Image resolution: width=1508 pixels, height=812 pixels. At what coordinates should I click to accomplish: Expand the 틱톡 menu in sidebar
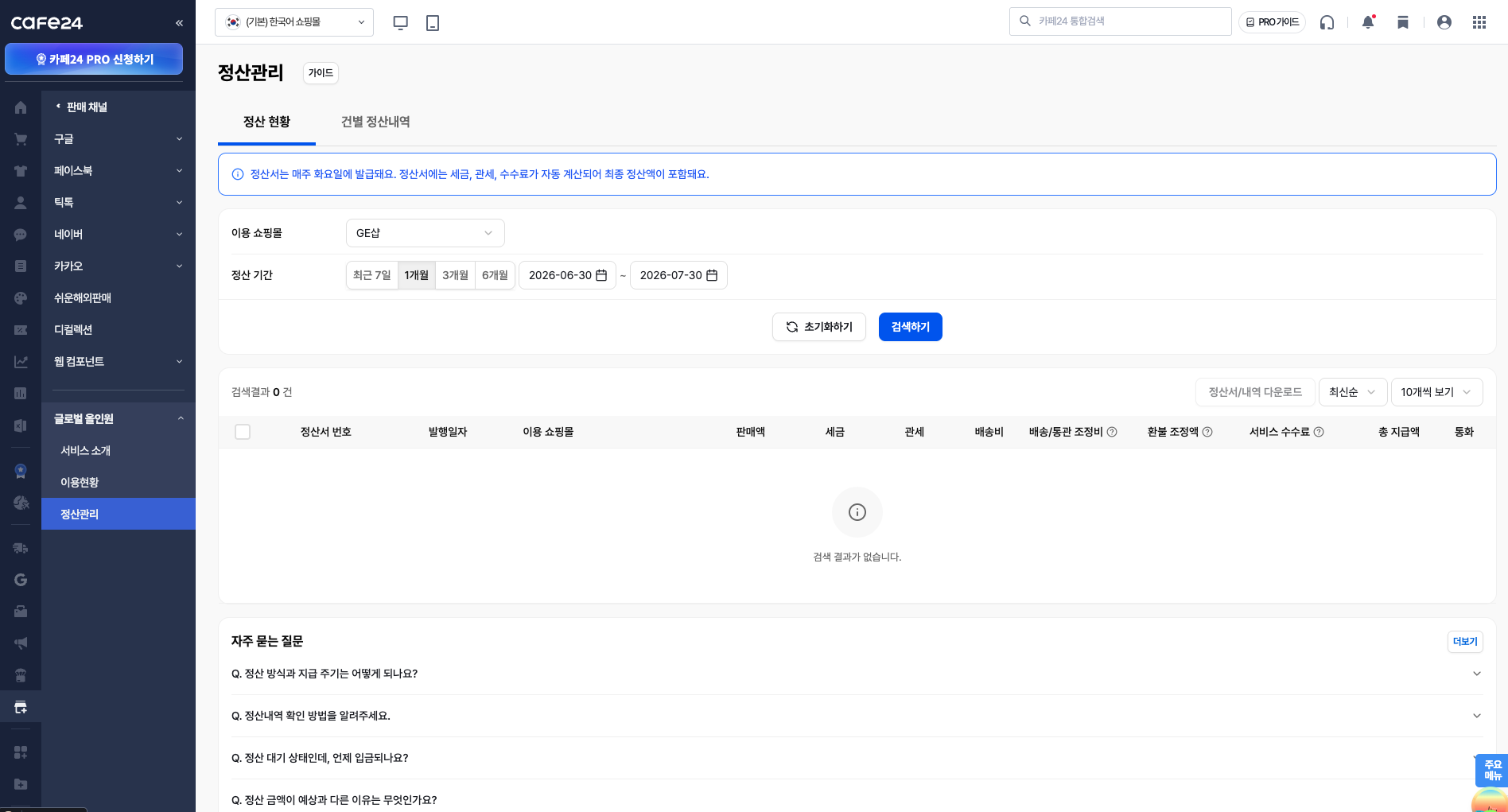tap(119, 203)
